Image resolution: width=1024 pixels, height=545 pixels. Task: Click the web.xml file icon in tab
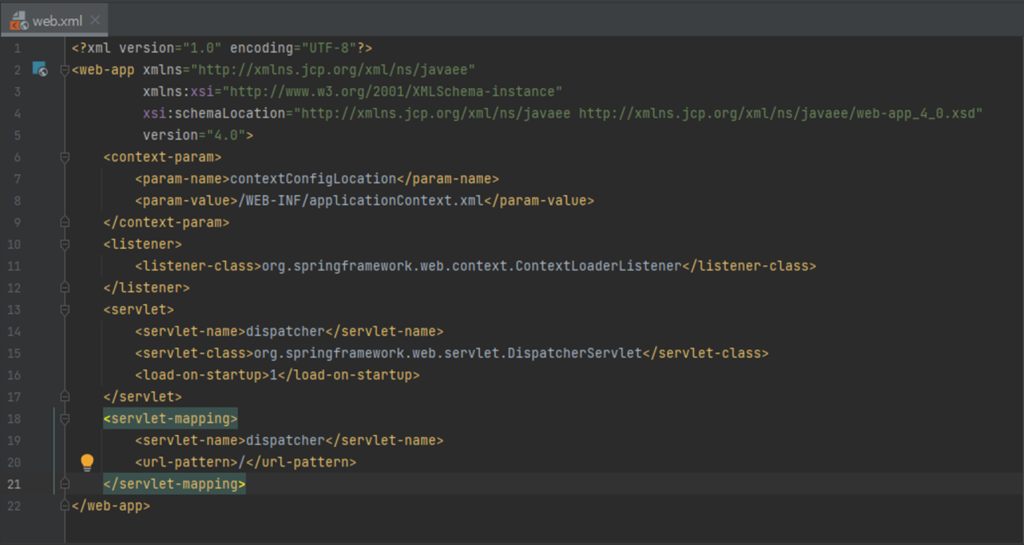pyautogui.click(x=17, y=20)
